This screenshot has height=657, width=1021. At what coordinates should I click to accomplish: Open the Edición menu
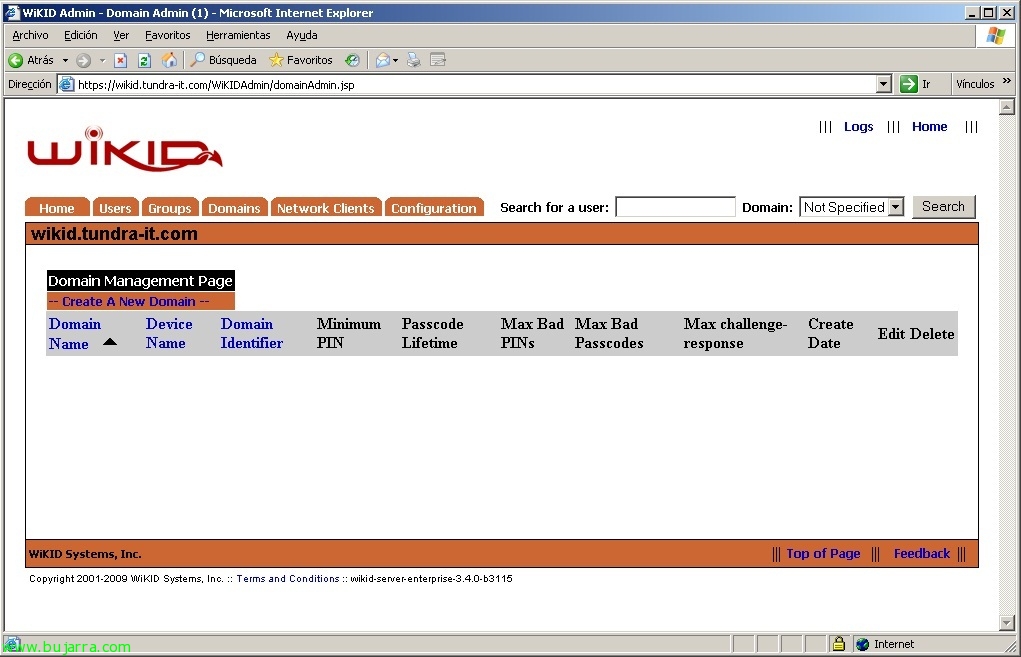81,35
